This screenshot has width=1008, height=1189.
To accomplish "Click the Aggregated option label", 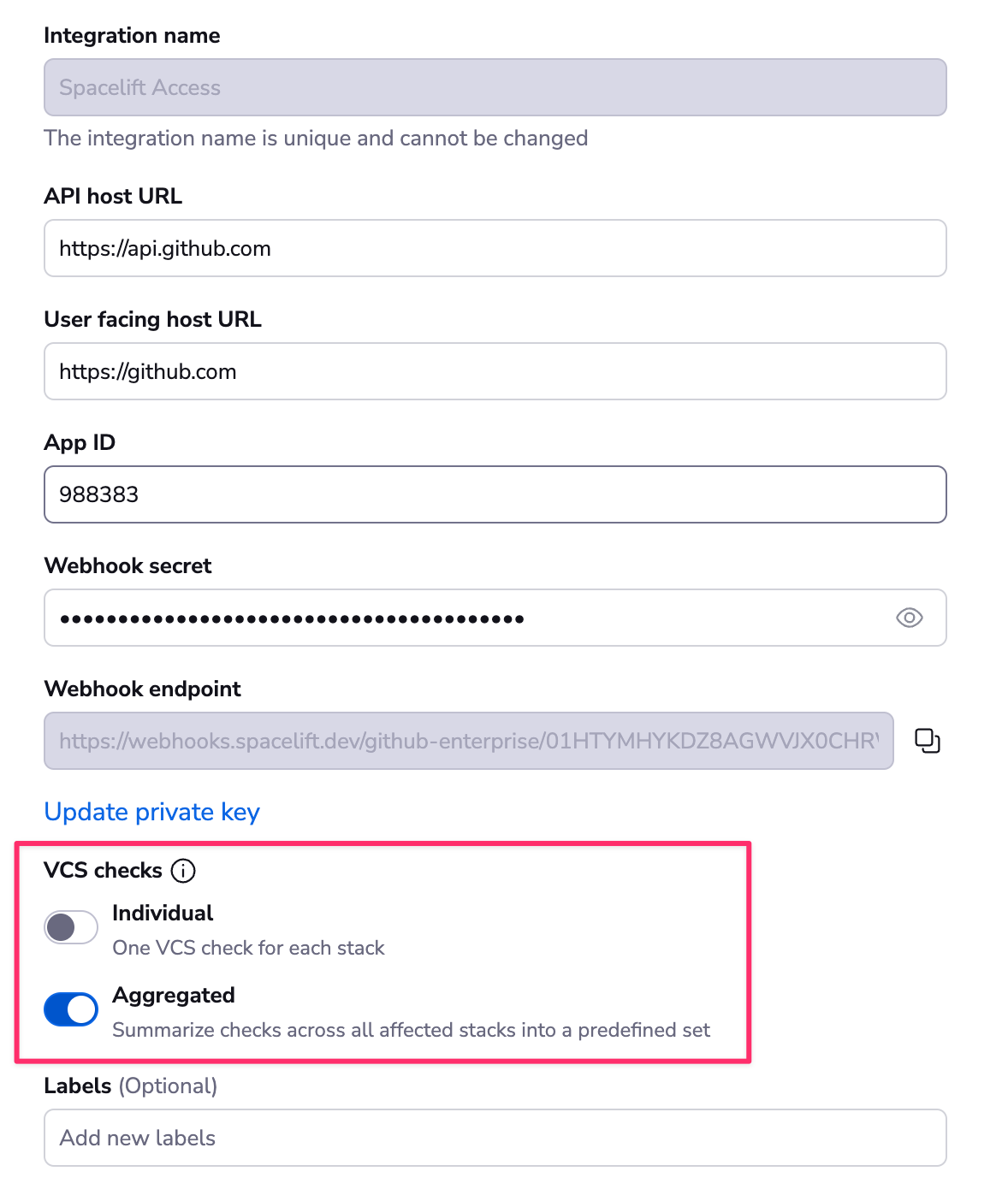I will [x=174, y=995].
